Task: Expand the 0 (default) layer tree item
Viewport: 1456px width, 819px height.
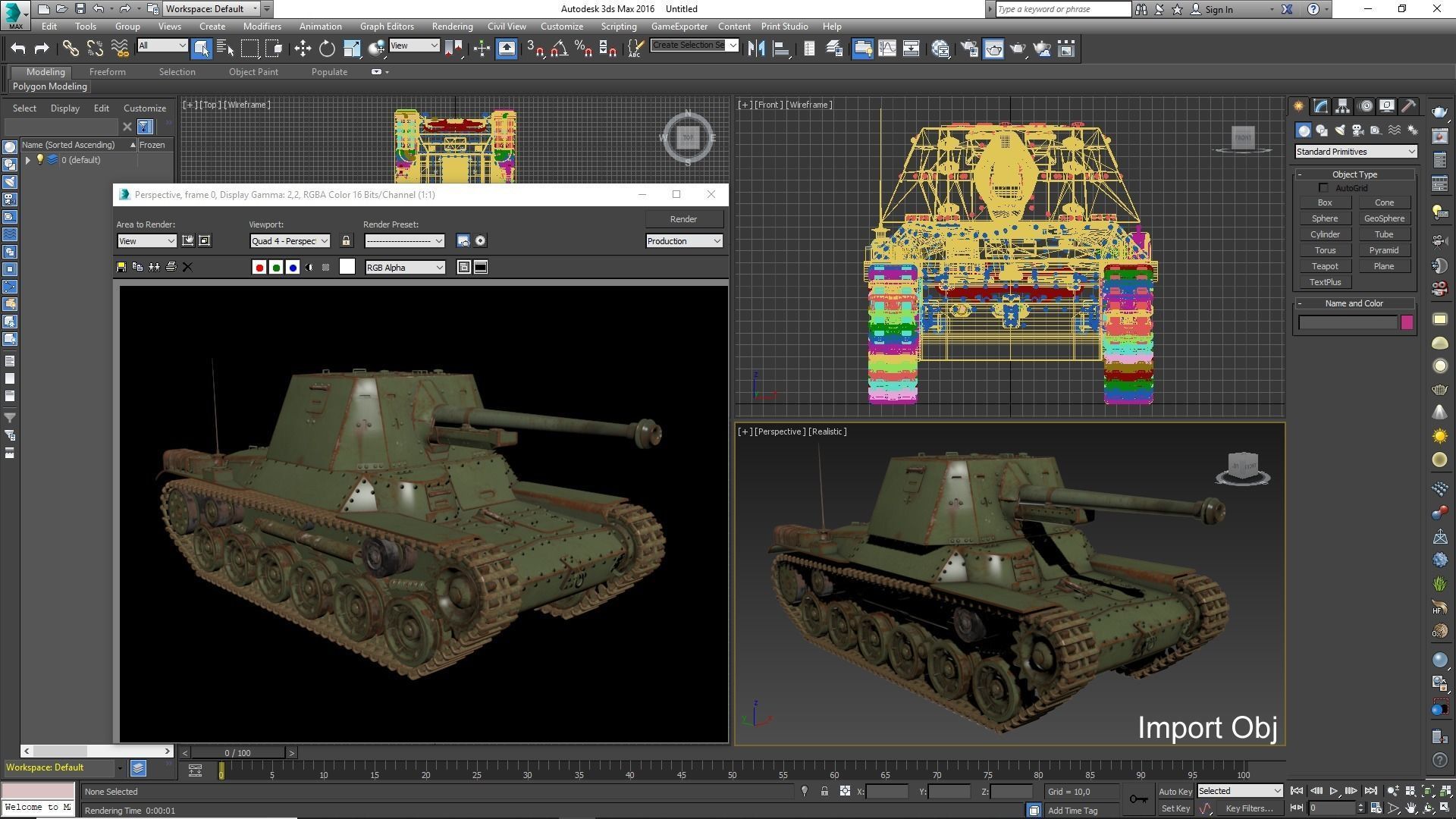Action: click(x=28, y=160)
